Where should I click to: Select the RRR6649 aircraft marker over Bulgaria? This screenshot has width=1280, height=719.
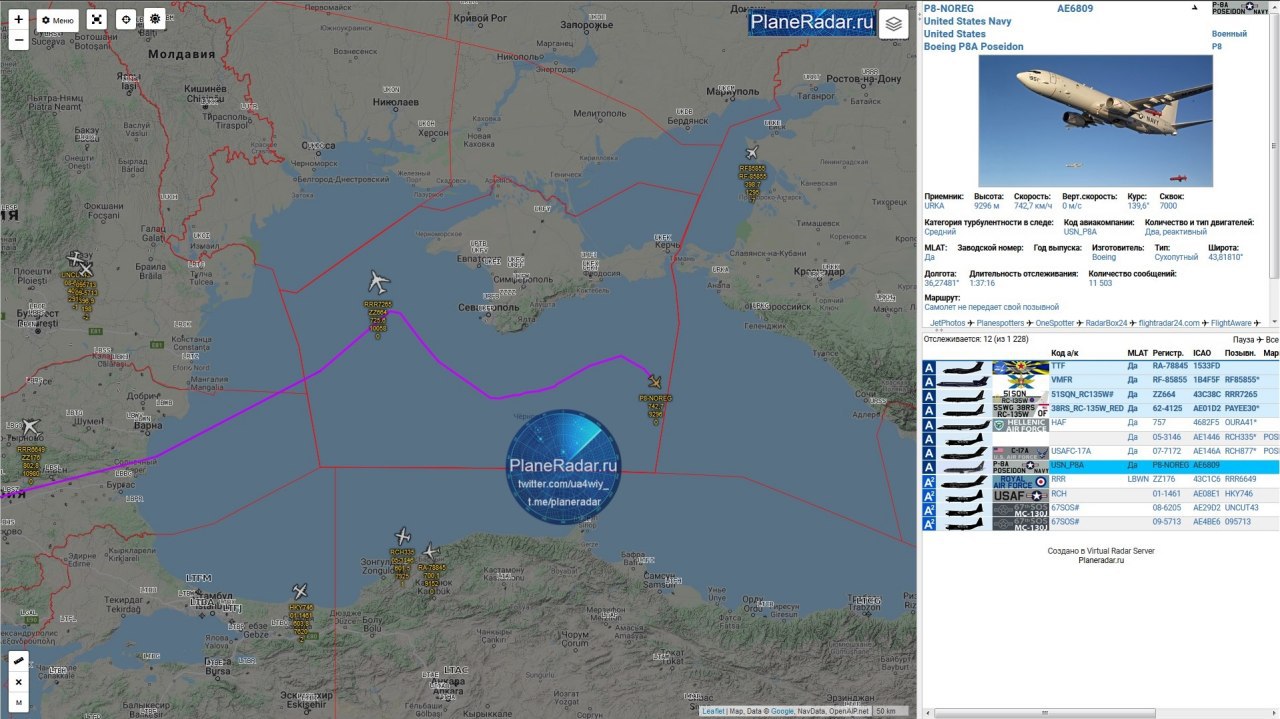tap(29, 427)
